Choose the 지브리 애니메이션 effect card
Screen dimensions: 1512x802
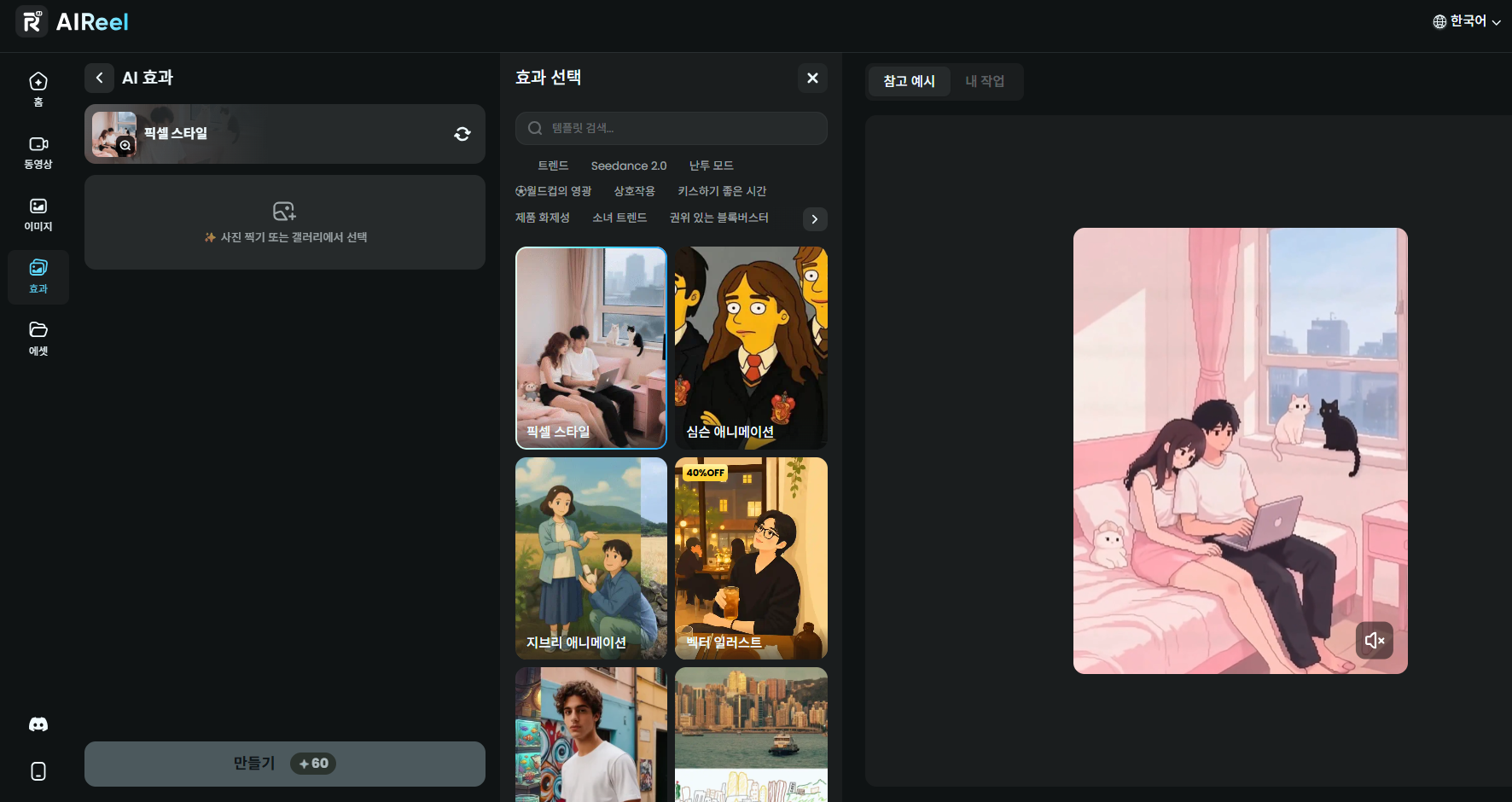pos(591,558)
